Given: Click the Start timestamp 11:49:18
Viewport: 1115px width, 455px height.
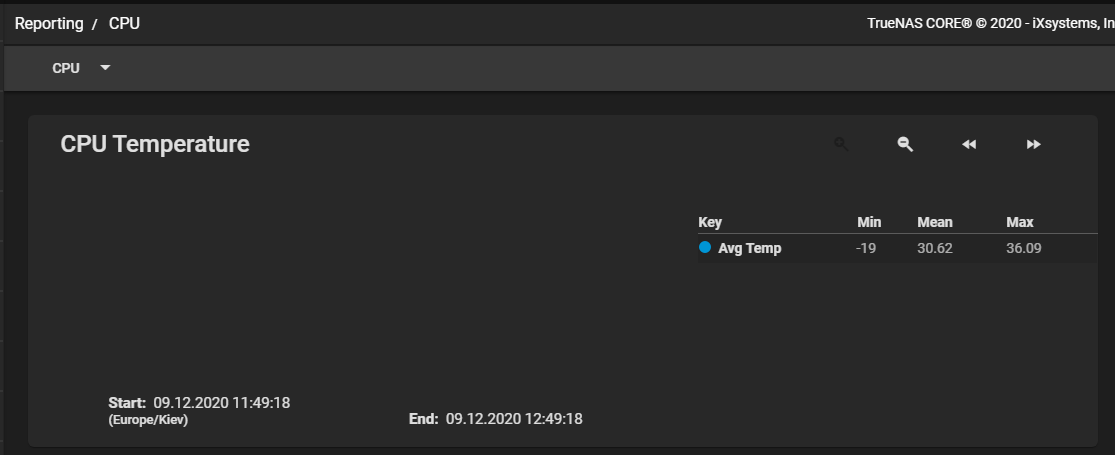Looking at the screenshot, I should [222, 403].
